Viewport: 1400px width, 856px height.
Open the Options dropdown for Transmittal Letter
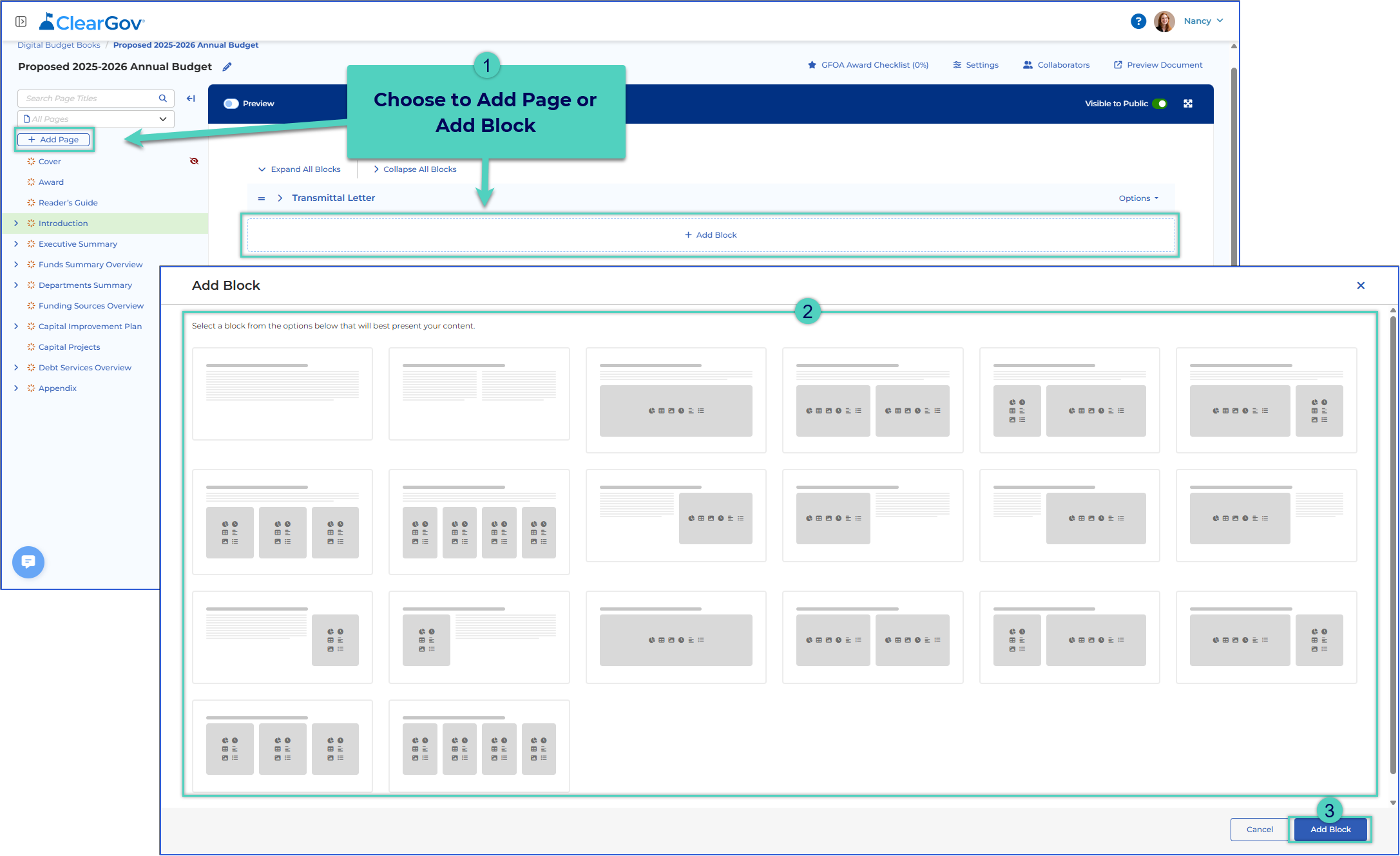click(x=1138, y=198)
